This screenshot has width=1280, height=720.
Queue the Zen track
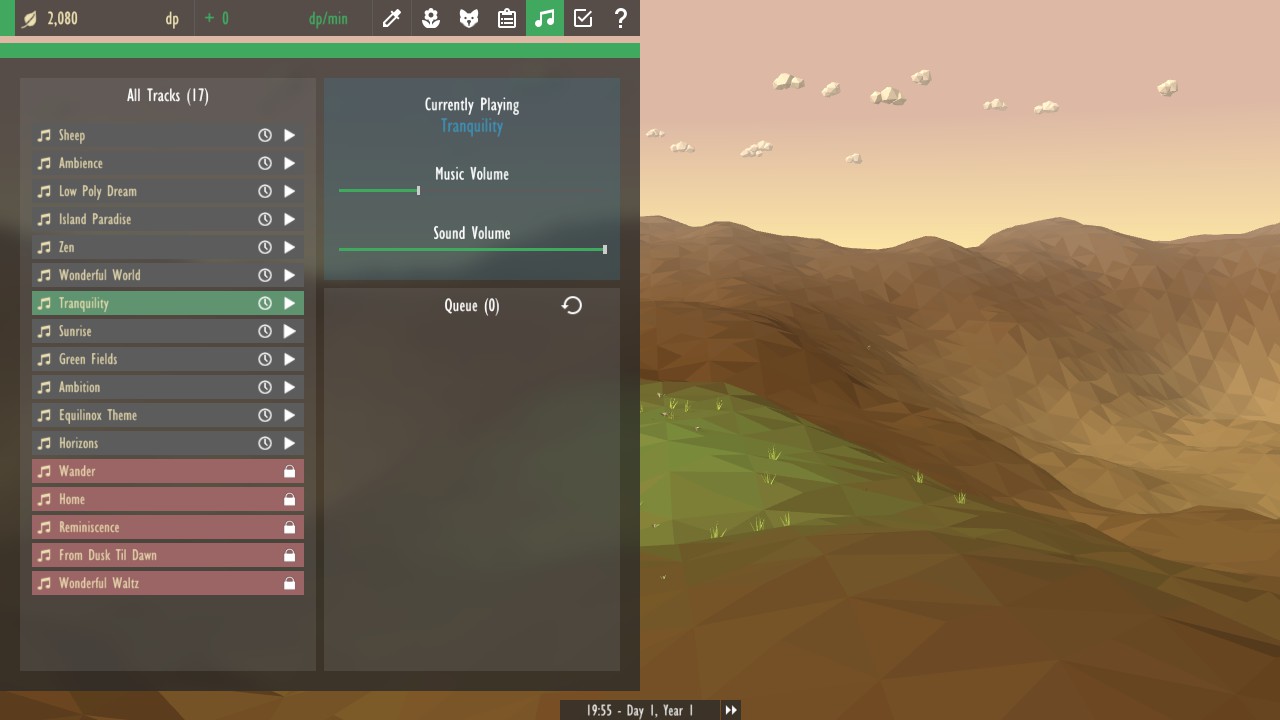coord(265,247)
